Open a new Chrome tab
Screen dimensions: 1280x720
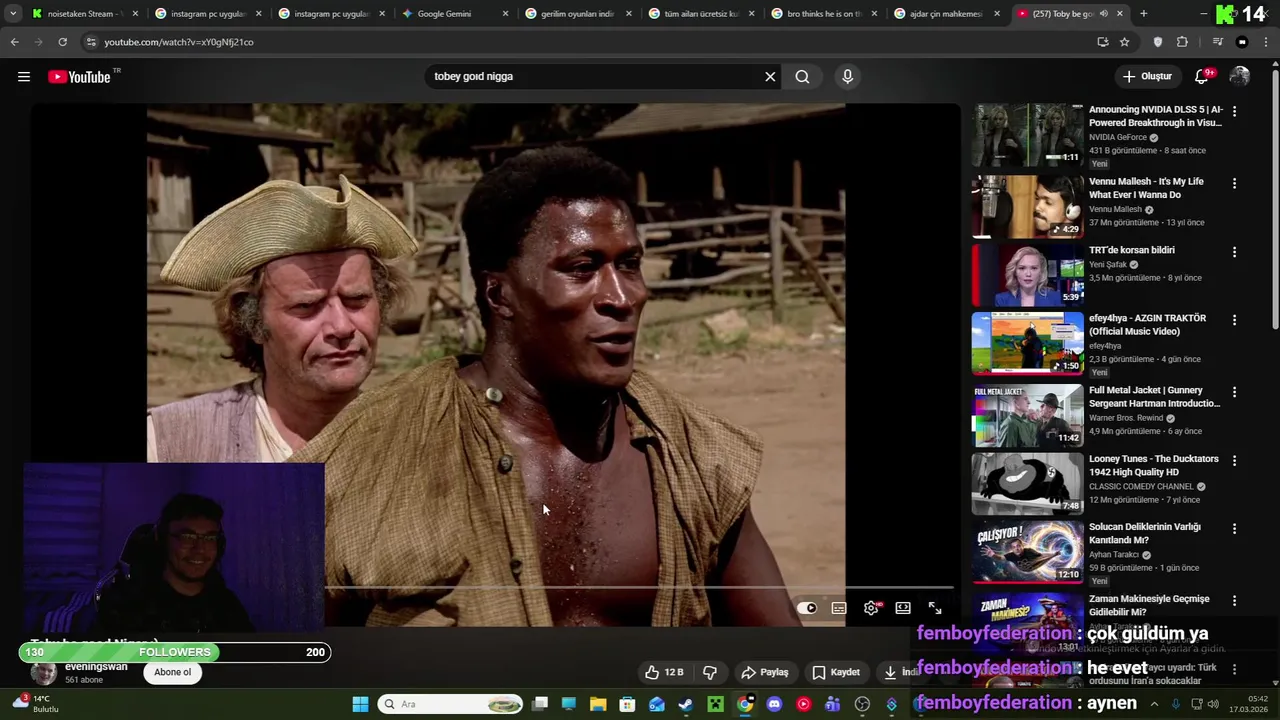coord(1143,14)
